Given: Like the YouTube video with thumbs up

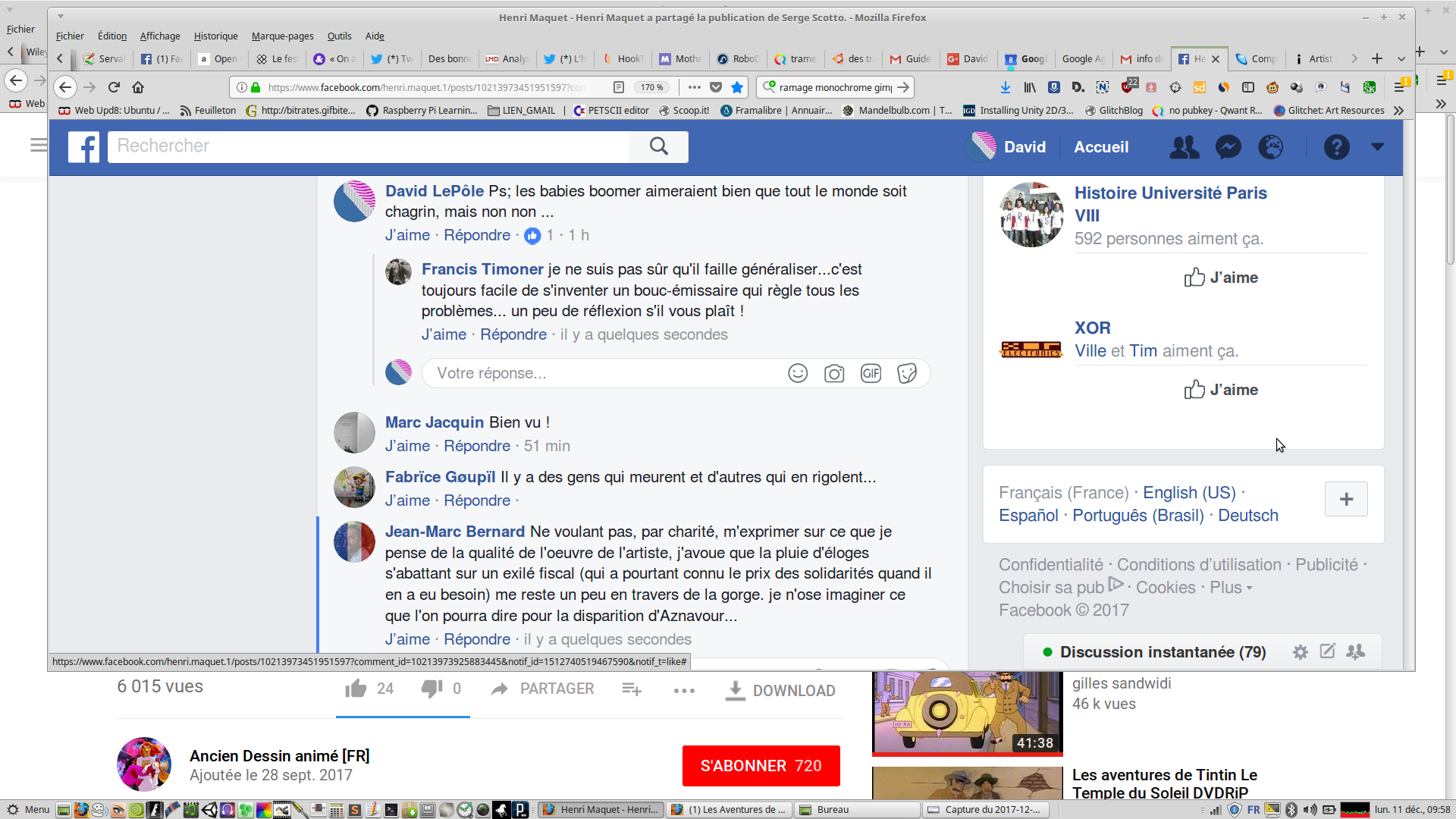Looking at the screenshot, I should pyautogui.click(x=356, y=689).
